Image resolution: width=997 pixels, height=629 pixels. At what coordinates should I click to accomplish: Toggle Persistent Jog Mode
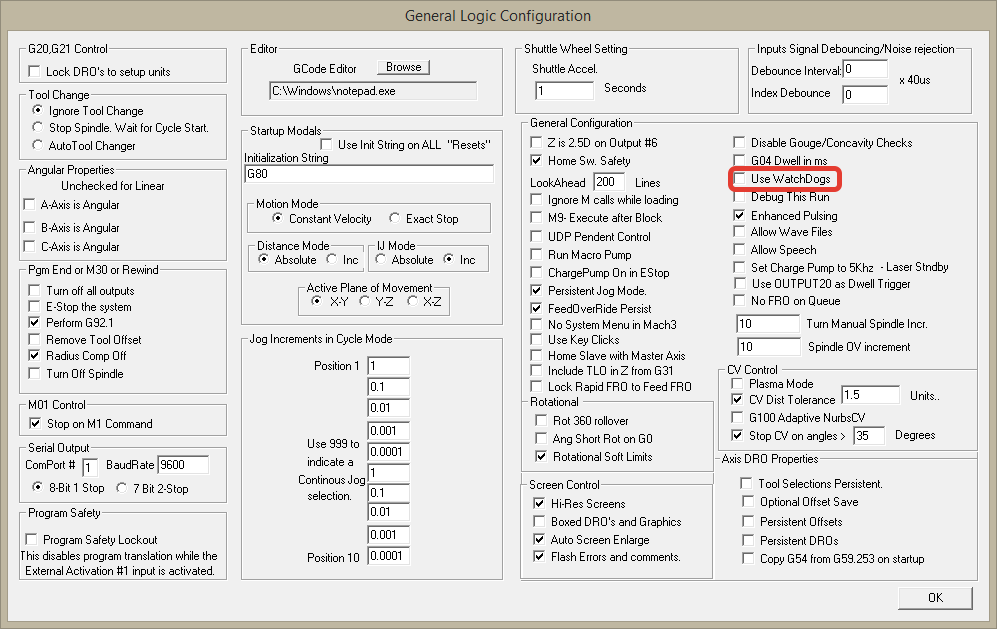[x=536, y=290]
